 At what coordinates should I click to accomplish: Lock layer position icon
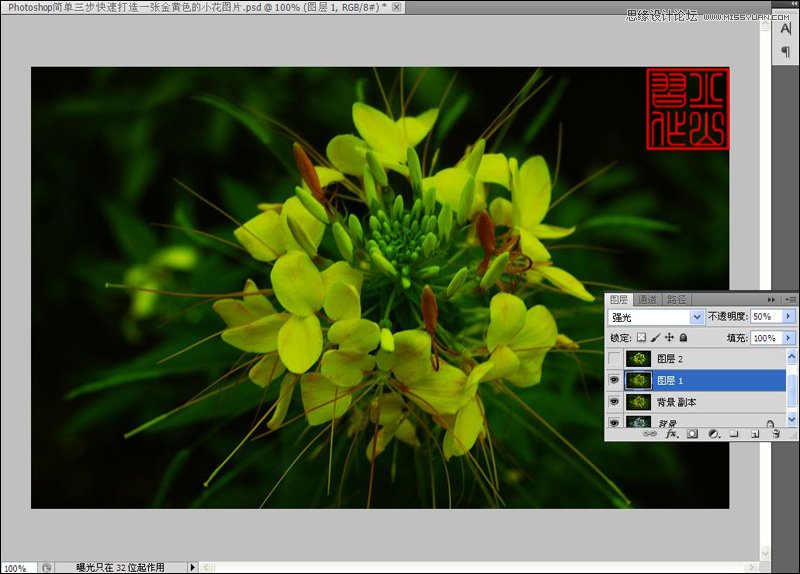tap(669, 338)
